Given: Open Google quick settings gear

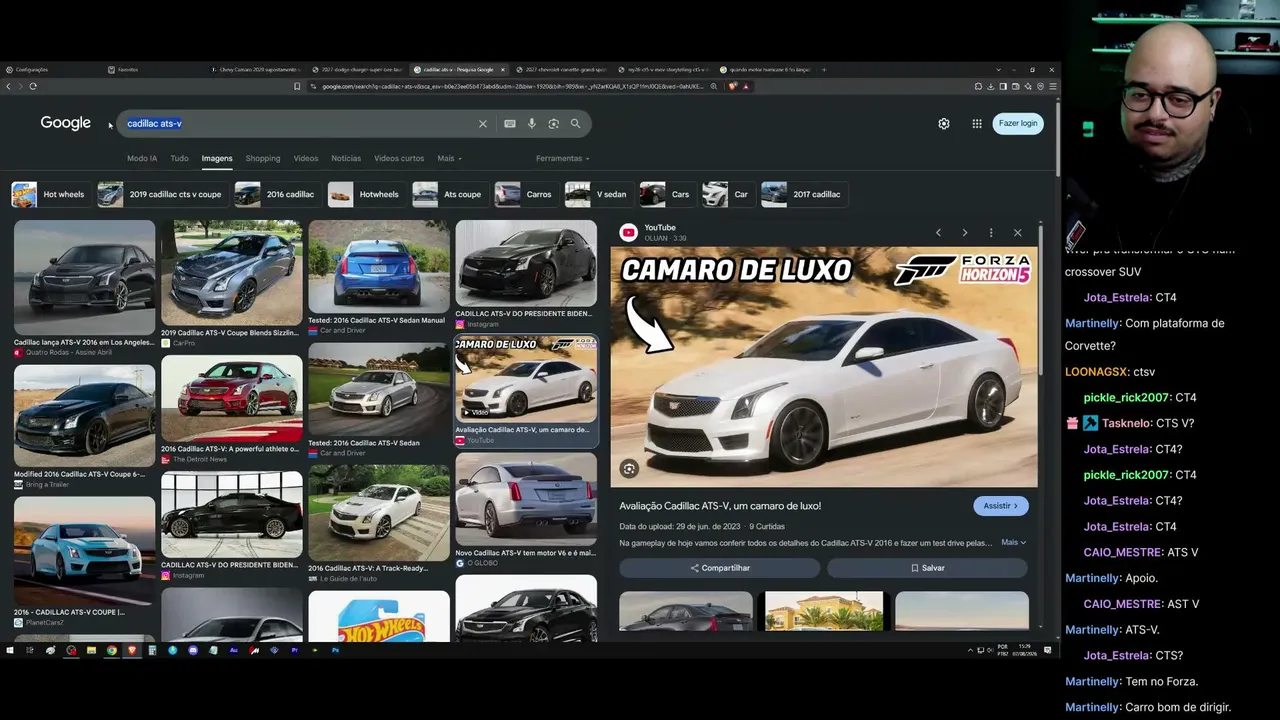Looking at the screenshot, I should click(944, 124).
